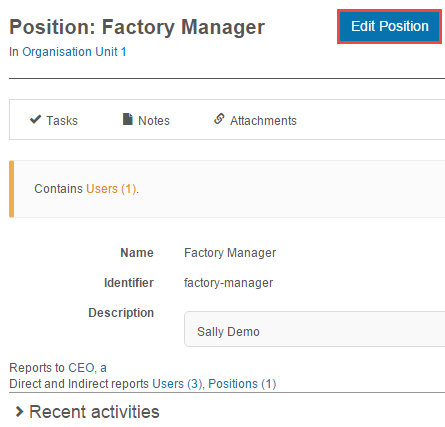Click the Sally Demo description box

tap(315, 329)
